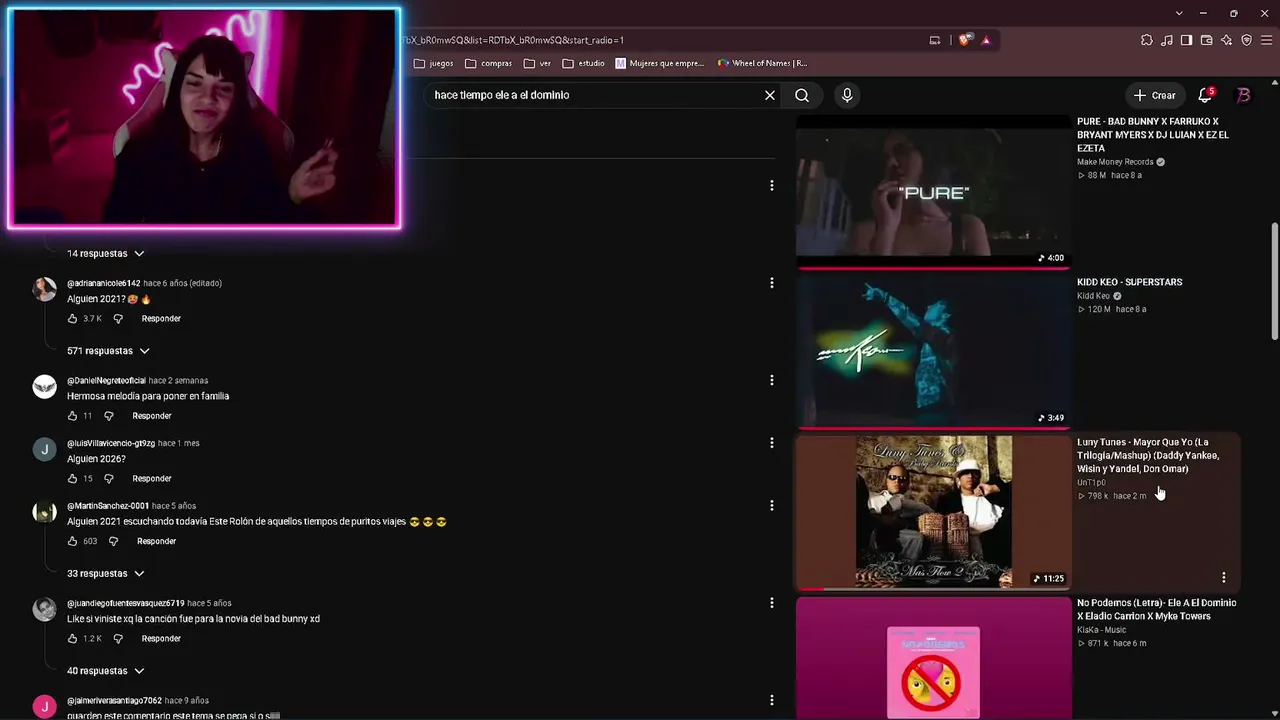
Task: Open options menu for @adriananicole6142's comment
Action: [771, 283]
